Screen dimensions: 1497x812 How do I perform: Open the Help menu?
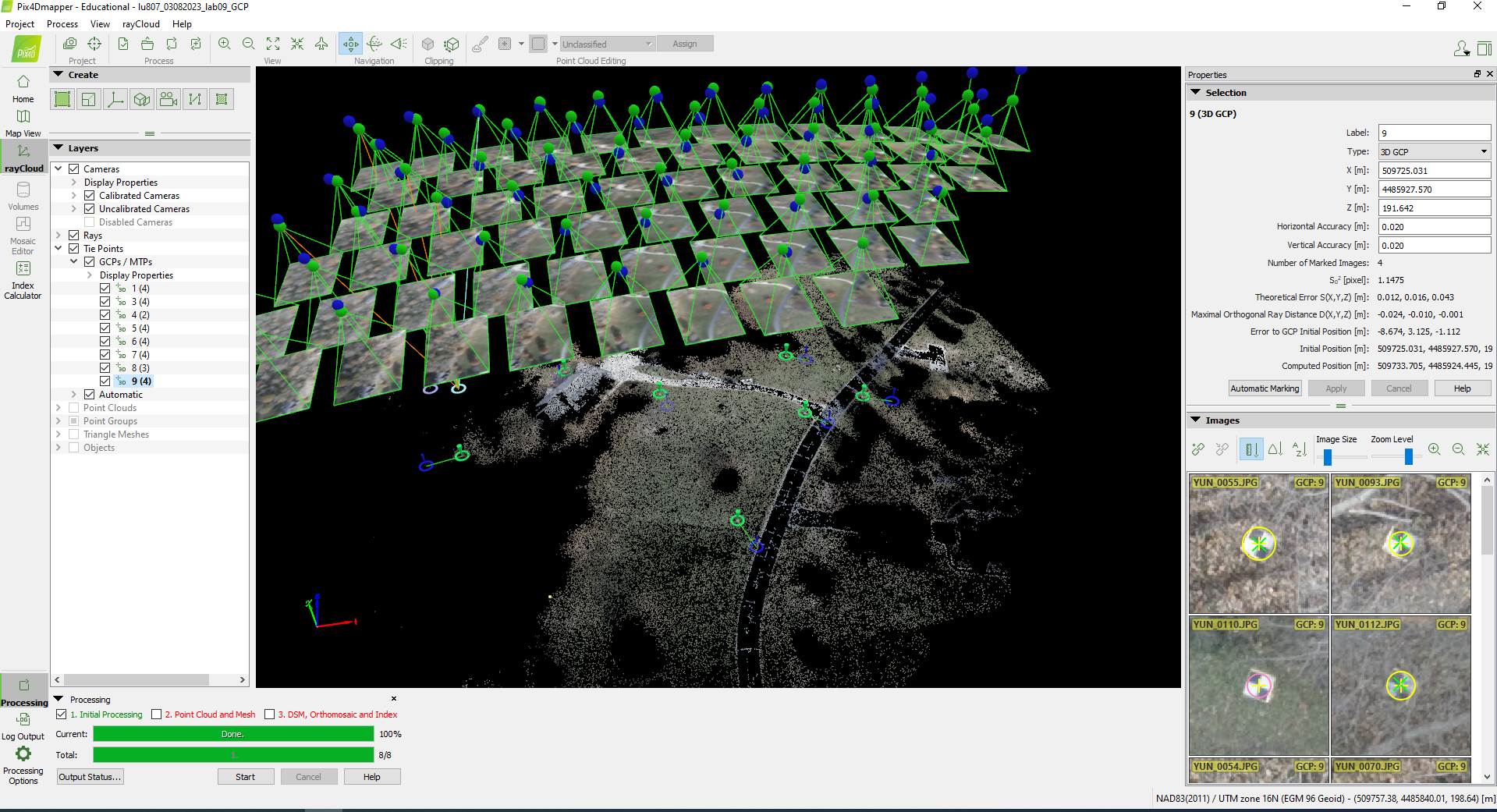pos(182,24)
